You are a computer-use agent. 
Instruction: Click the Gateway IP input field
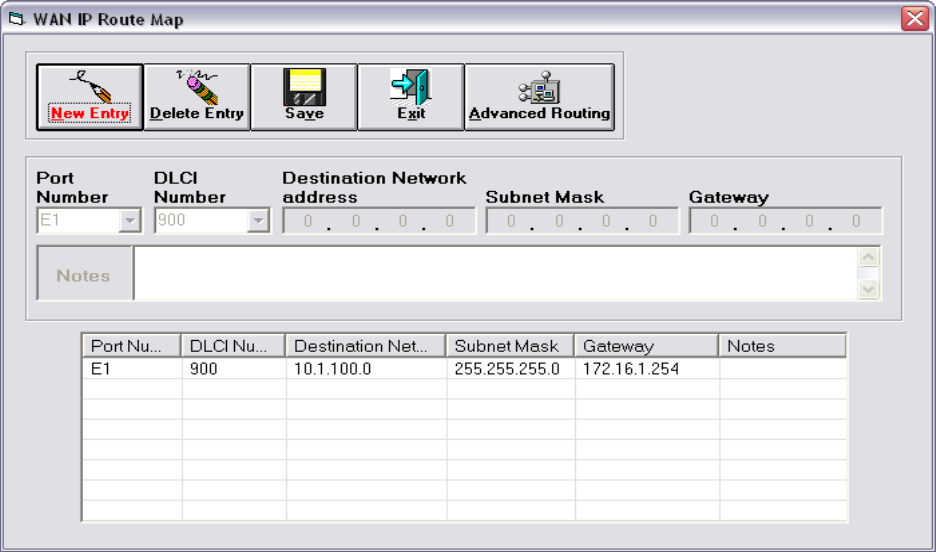tap(785, 221)
